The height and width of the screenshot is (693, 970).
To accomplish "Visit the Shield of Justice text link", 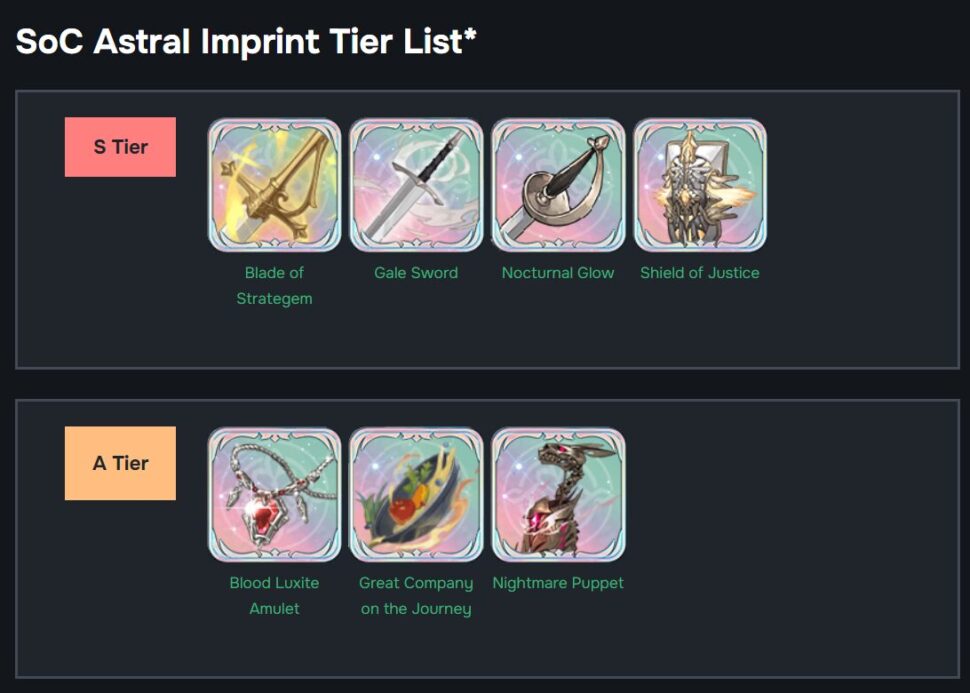I will [x=700, y=273].
